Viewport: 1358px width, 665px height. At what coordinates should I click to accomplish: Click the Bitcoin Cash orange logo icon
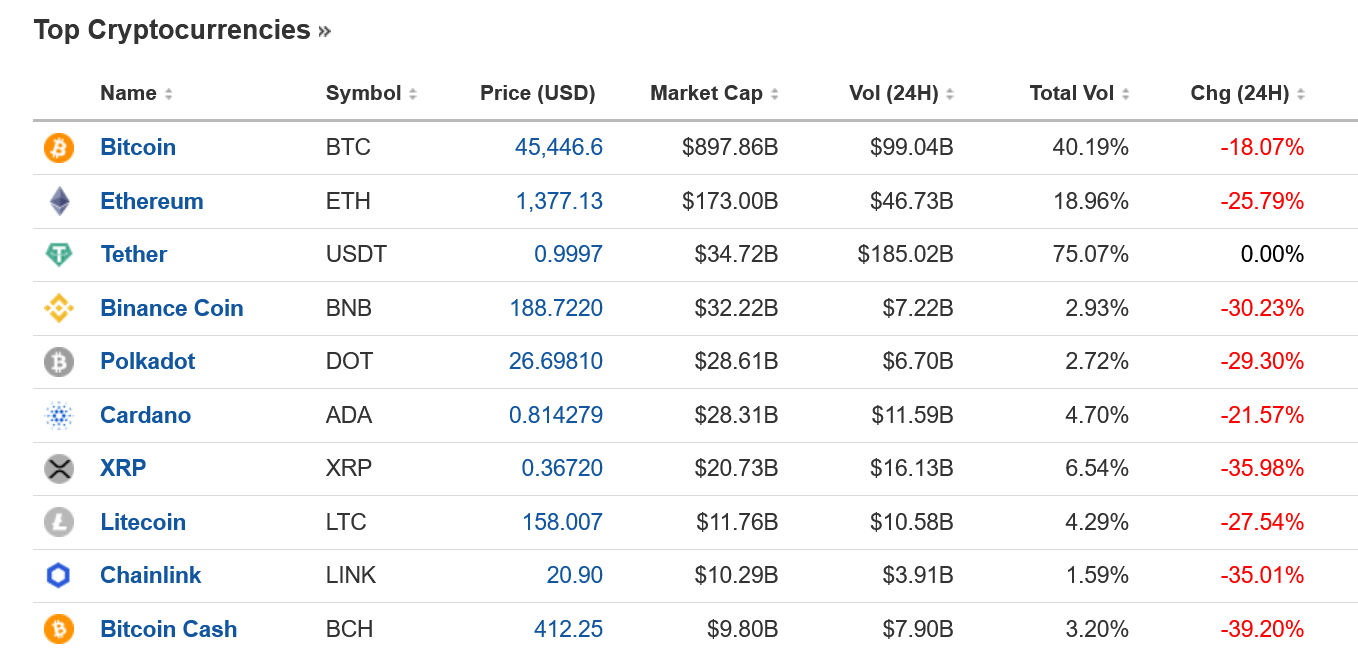58,629
